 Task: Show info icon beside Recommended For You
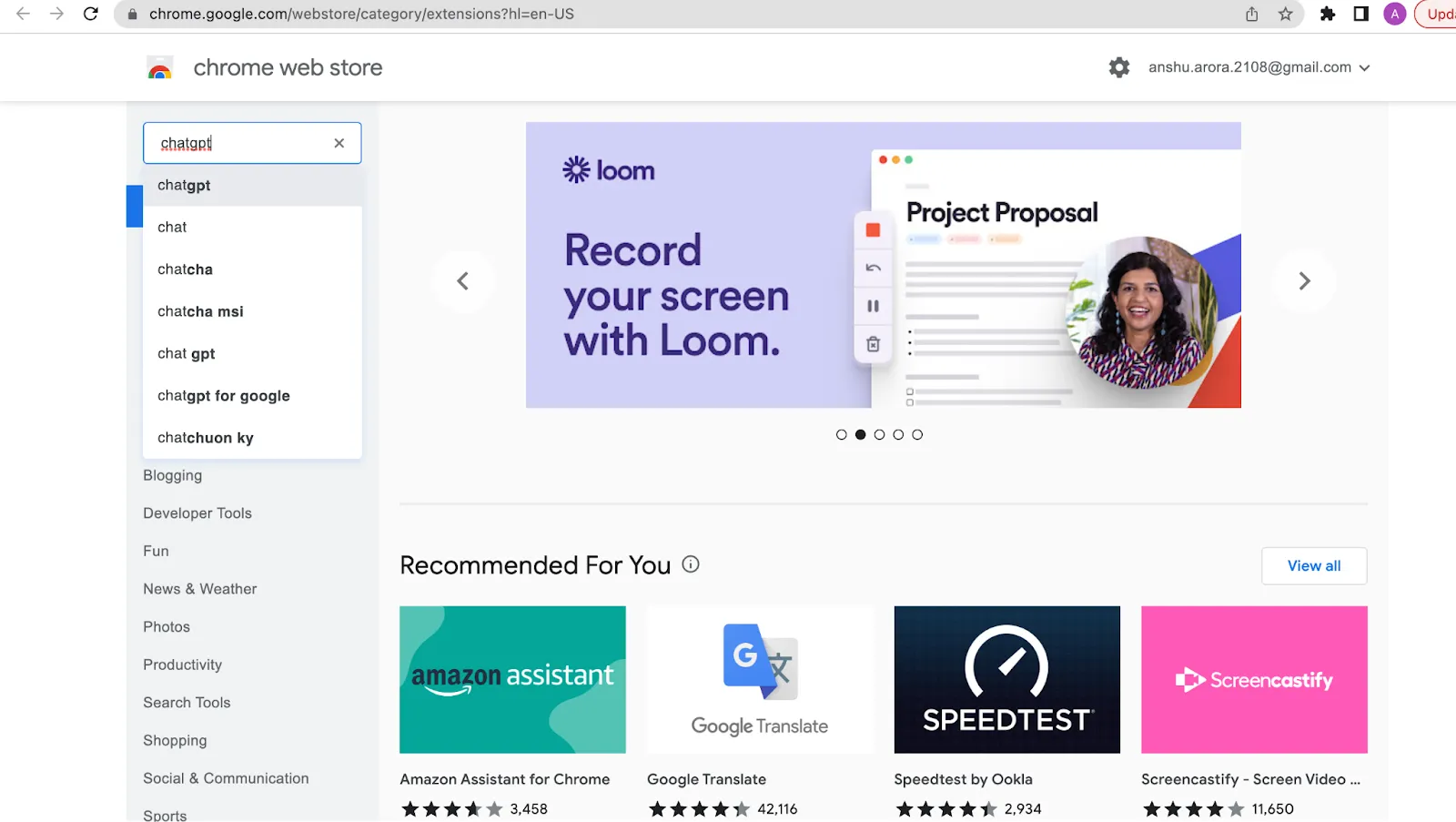[x=691, y=564]
